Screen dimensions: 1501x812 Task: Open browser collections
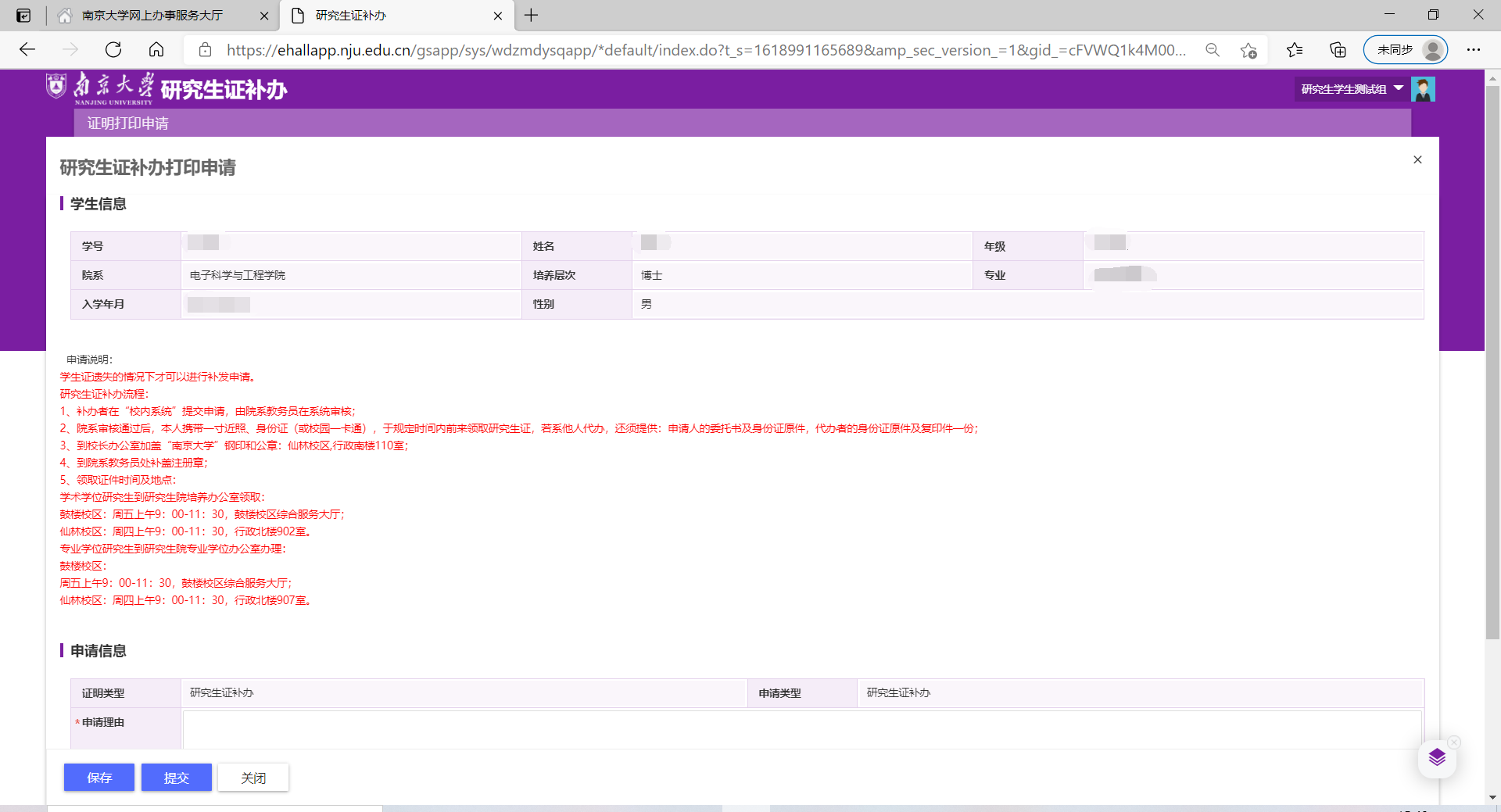point(1338,50)
